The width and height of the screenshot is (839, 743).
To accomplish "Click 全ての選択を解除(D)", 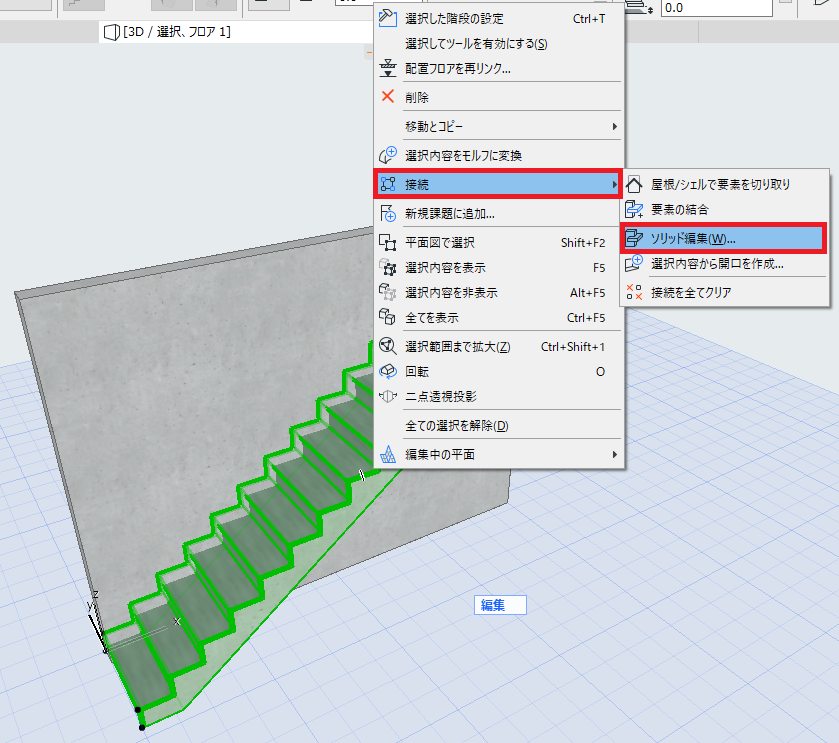I will (x=499, y=426).
